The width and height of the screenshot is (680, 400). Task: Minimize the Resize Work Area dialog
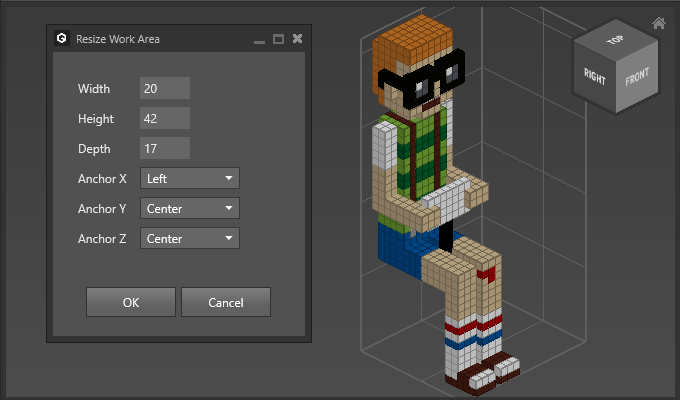[260, 39]
